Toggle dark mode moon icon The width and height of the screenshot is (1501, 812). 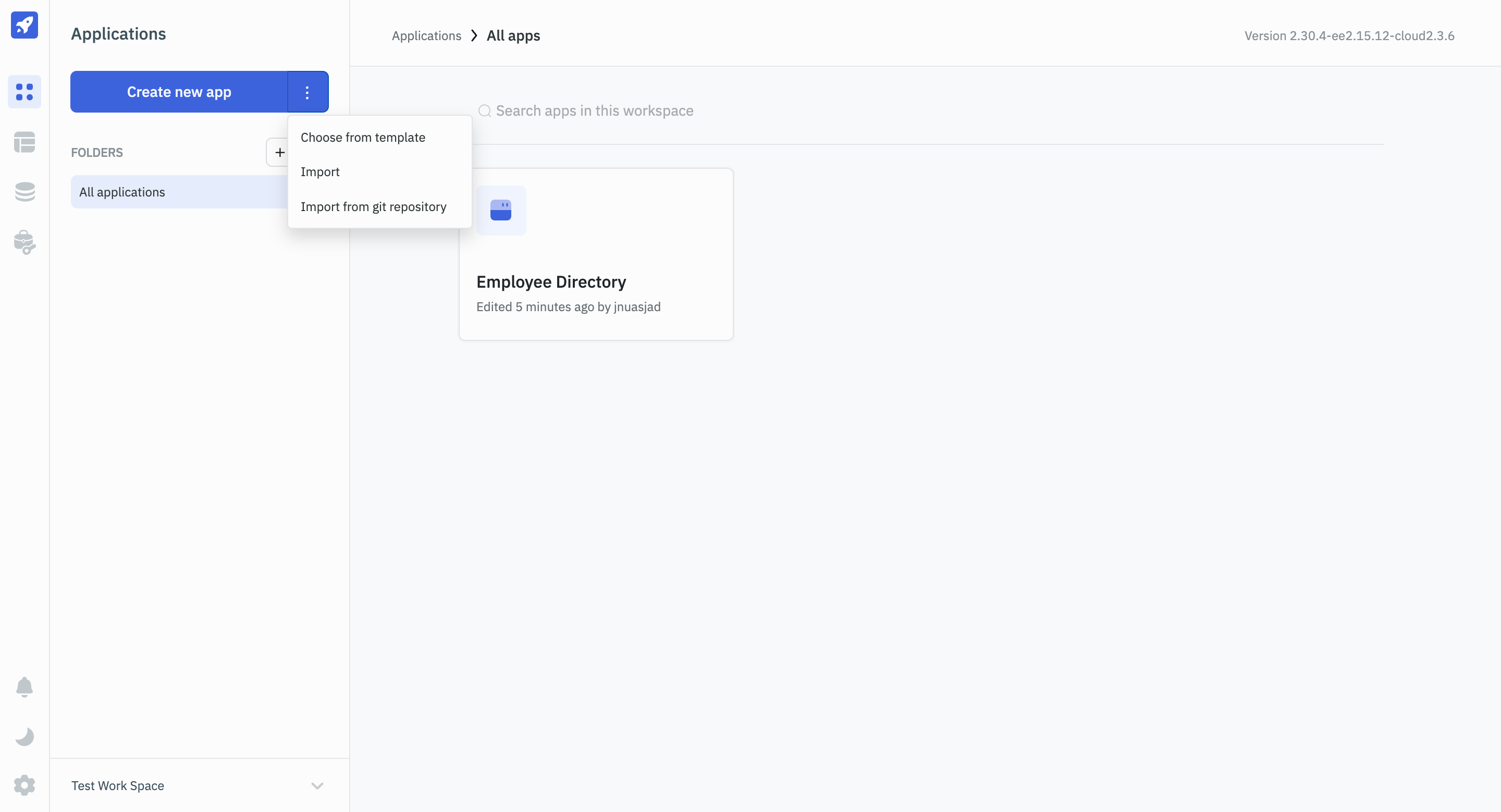(x=24, y=735)
